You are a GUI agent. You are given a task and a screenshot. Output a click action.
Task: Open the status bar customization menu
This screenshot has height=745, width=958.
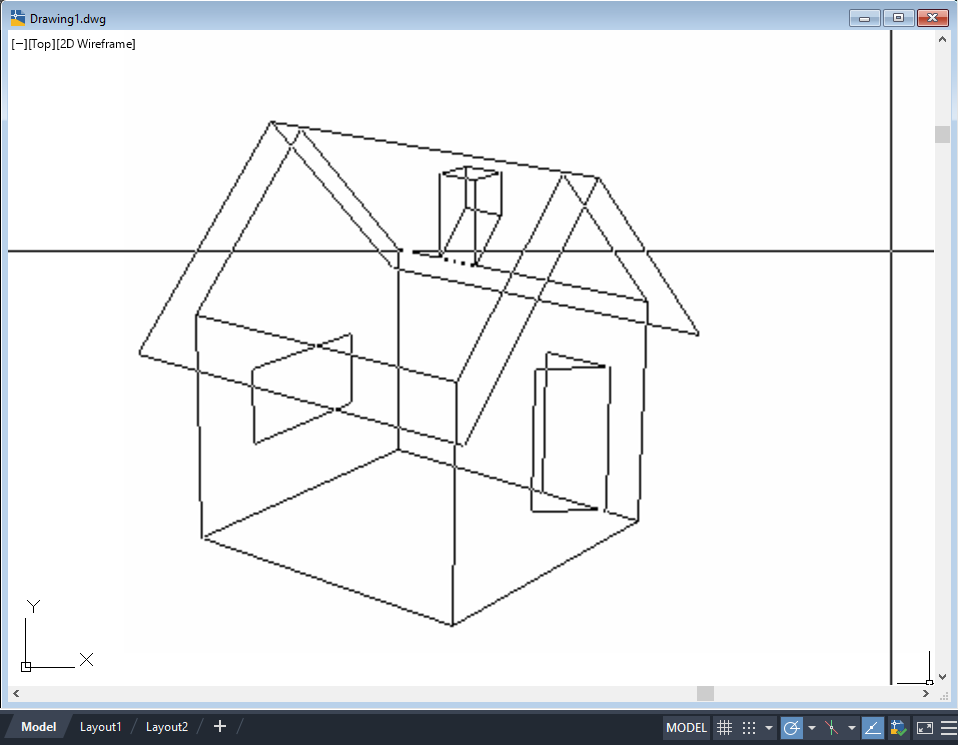point(948,727)
